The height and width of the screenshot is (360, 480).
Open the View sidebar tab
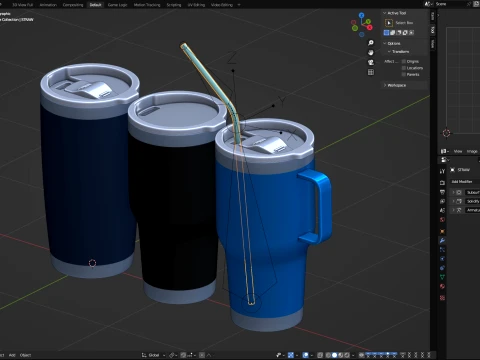point(433,44)
